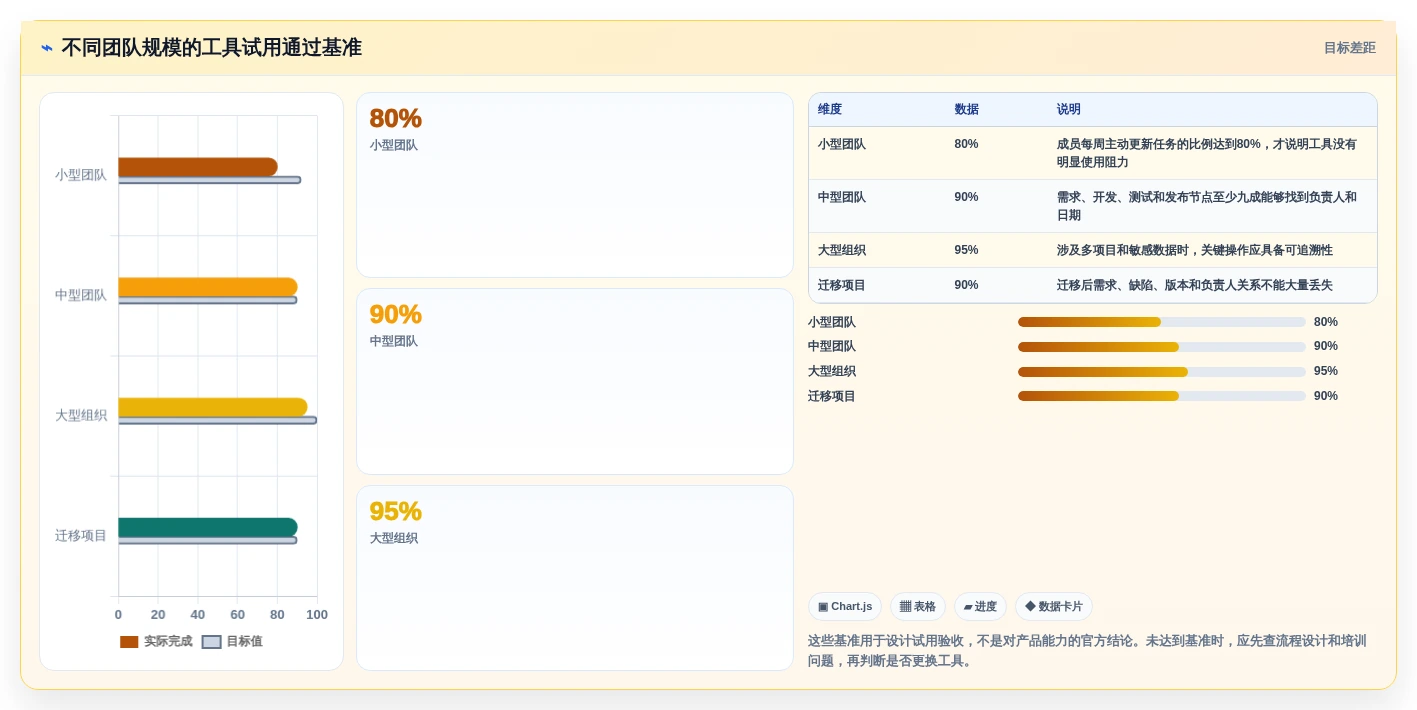Viewport: 1417px width, 710px height.
Task: Click the description starting 迁移后需求、缺陷
Action: coord(1195,285)
